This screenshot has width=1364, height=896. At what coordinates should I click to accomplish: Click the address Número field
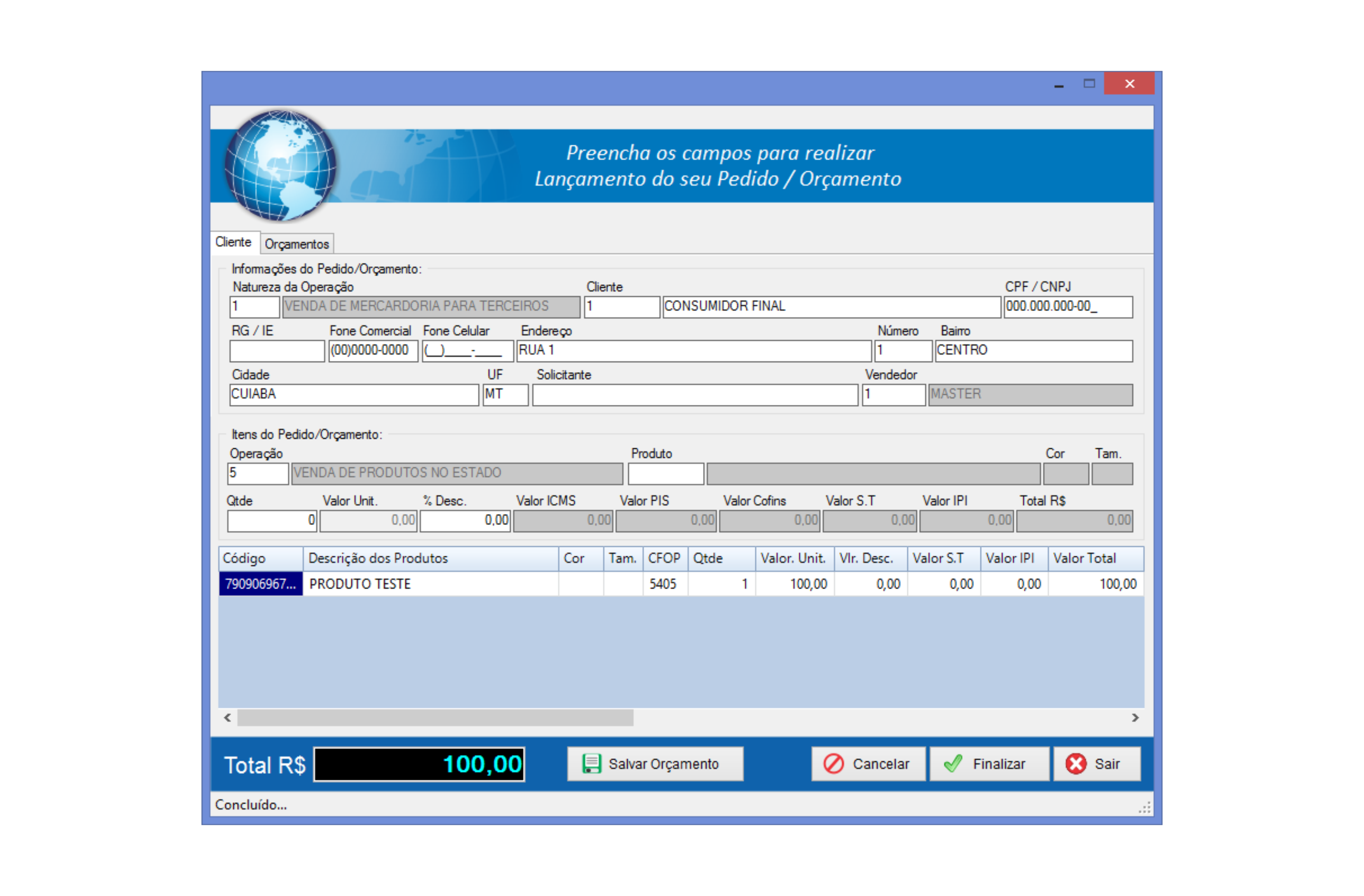point(903,351)
